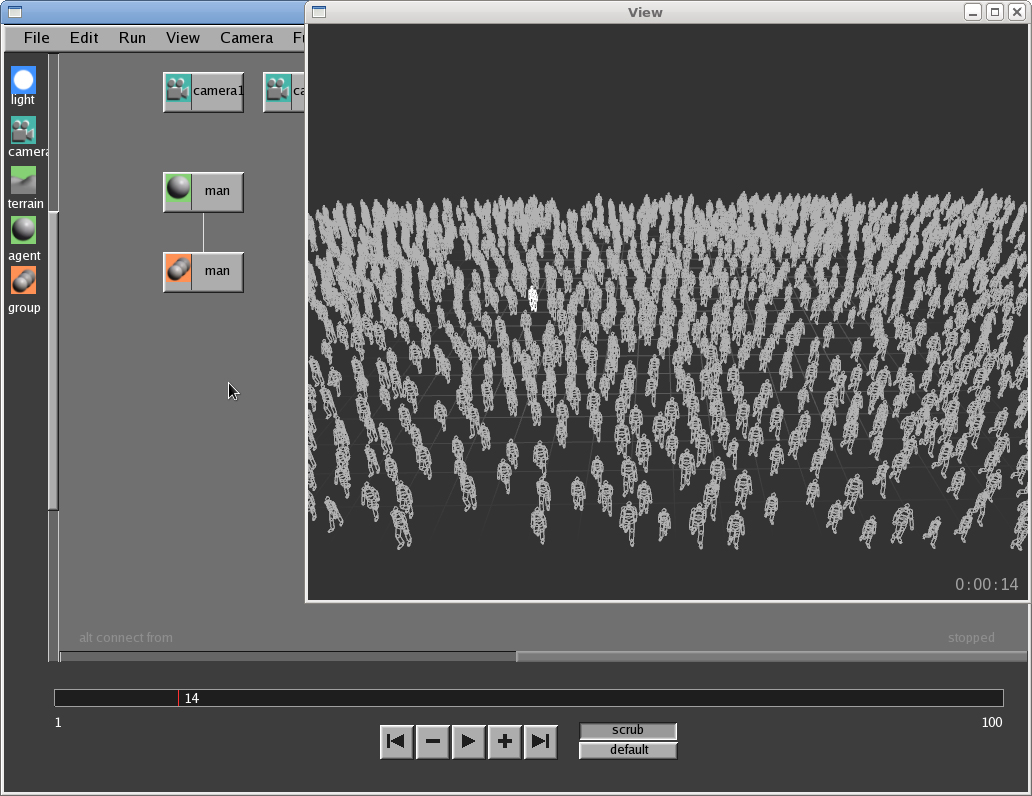Advance one frame with plus button
1032x796 pixels.
[x=504, y=741]
